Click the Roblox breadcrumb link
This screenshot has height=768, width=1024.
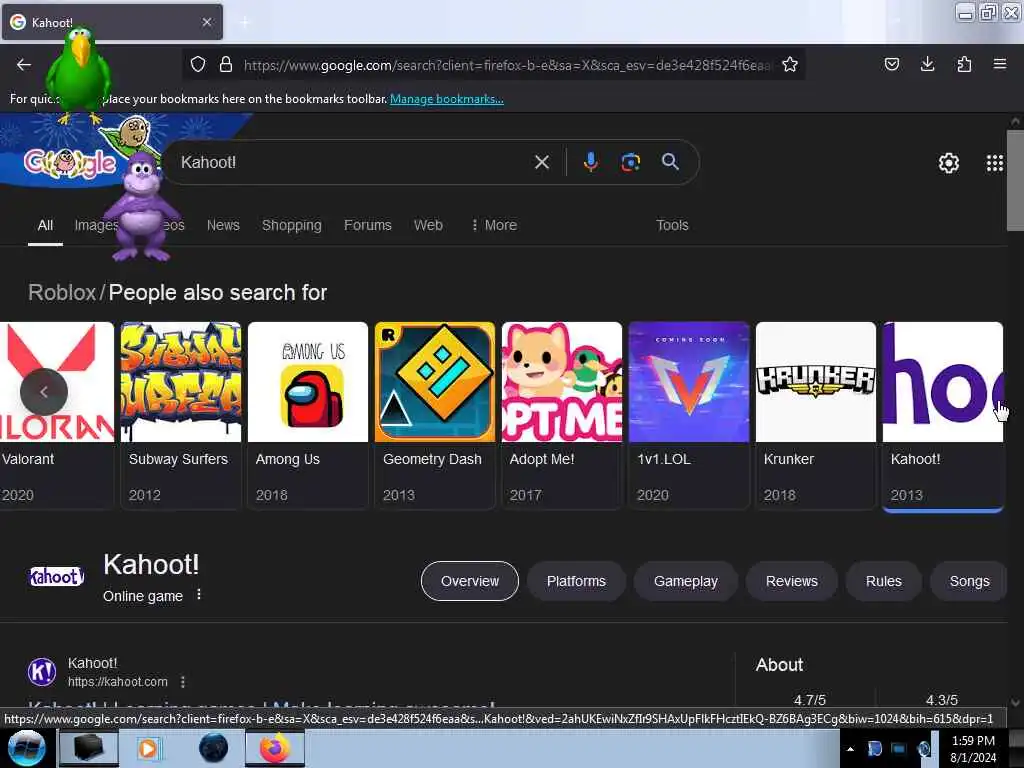point(62,293)
